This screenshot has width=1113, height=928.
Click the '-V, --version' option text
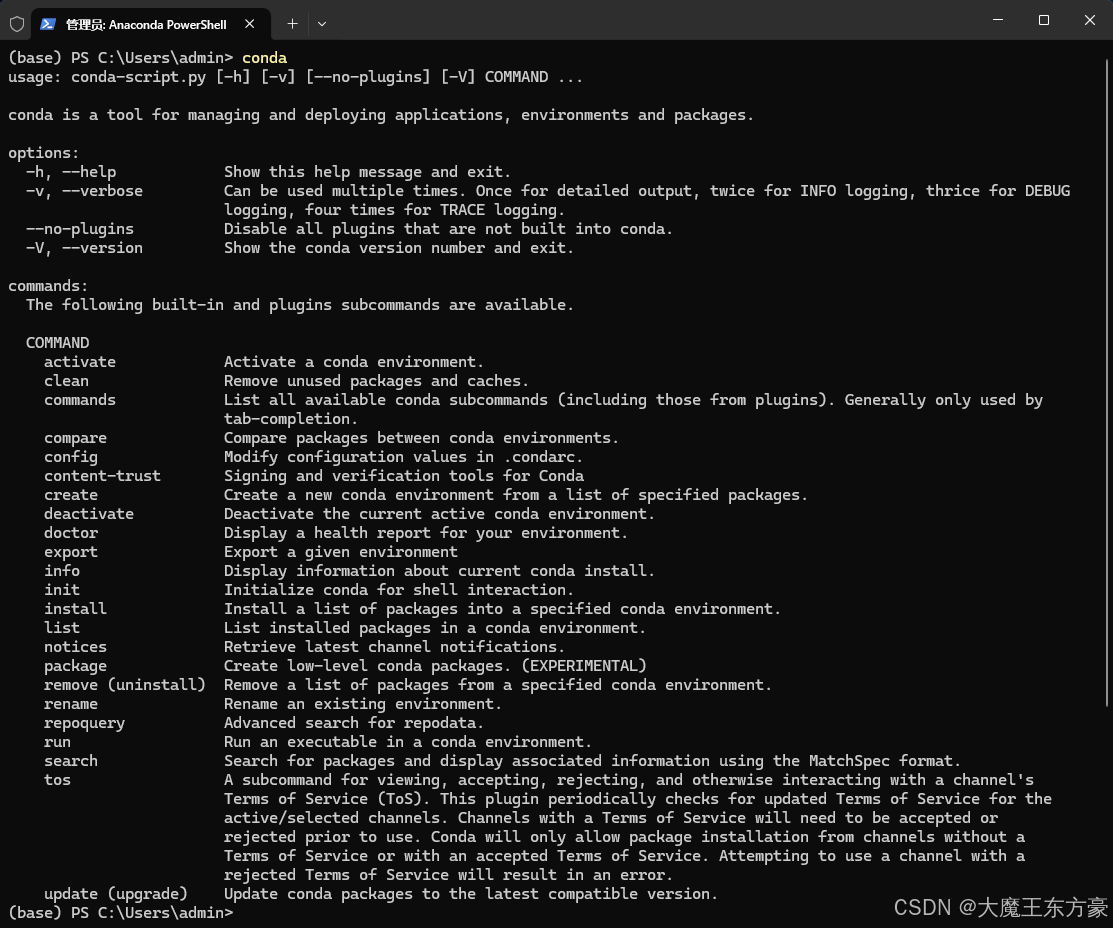point(84,248)
